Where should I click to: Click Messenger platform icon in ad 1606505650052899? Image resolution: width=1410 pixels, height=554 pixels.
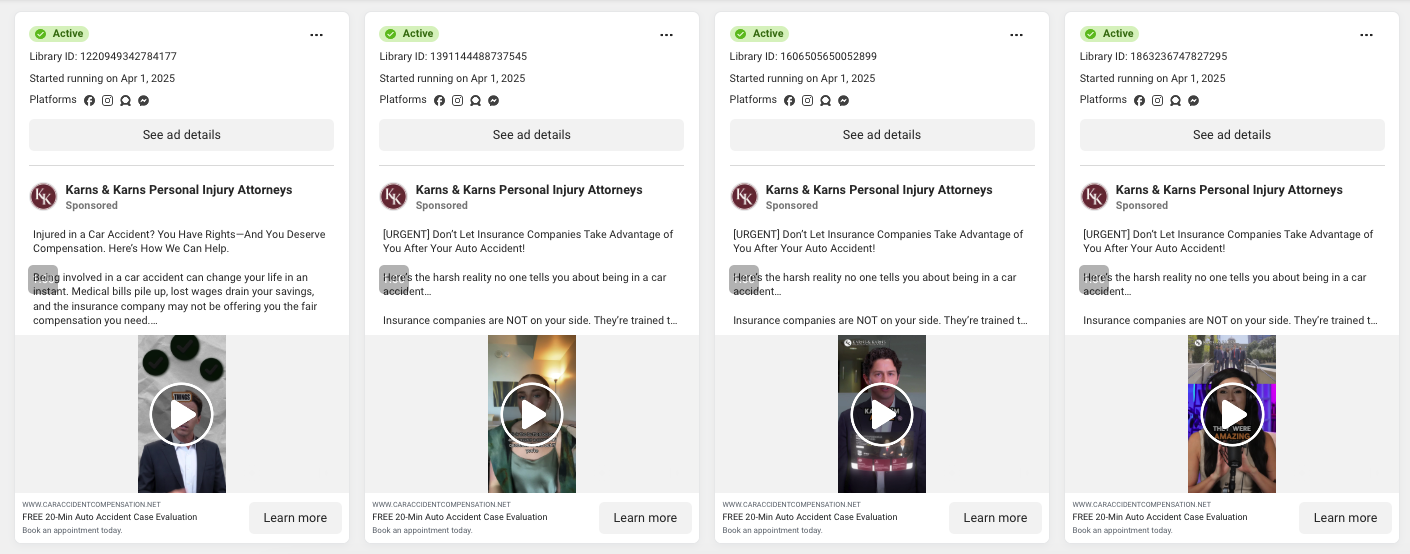point(844,101)
